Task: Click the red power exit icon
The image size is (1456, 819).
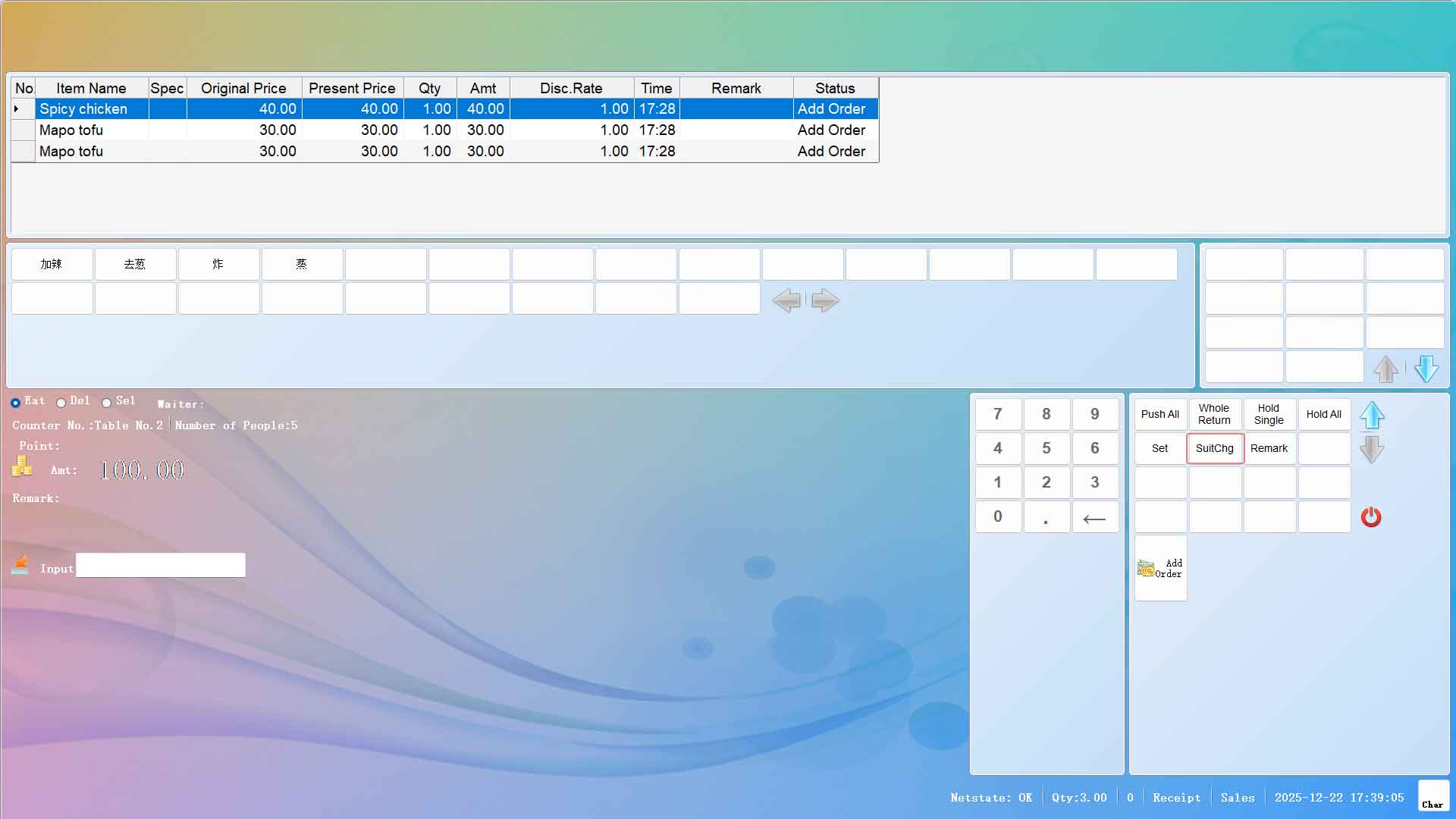Action: pyautogui.click(x=1370, y=517)
